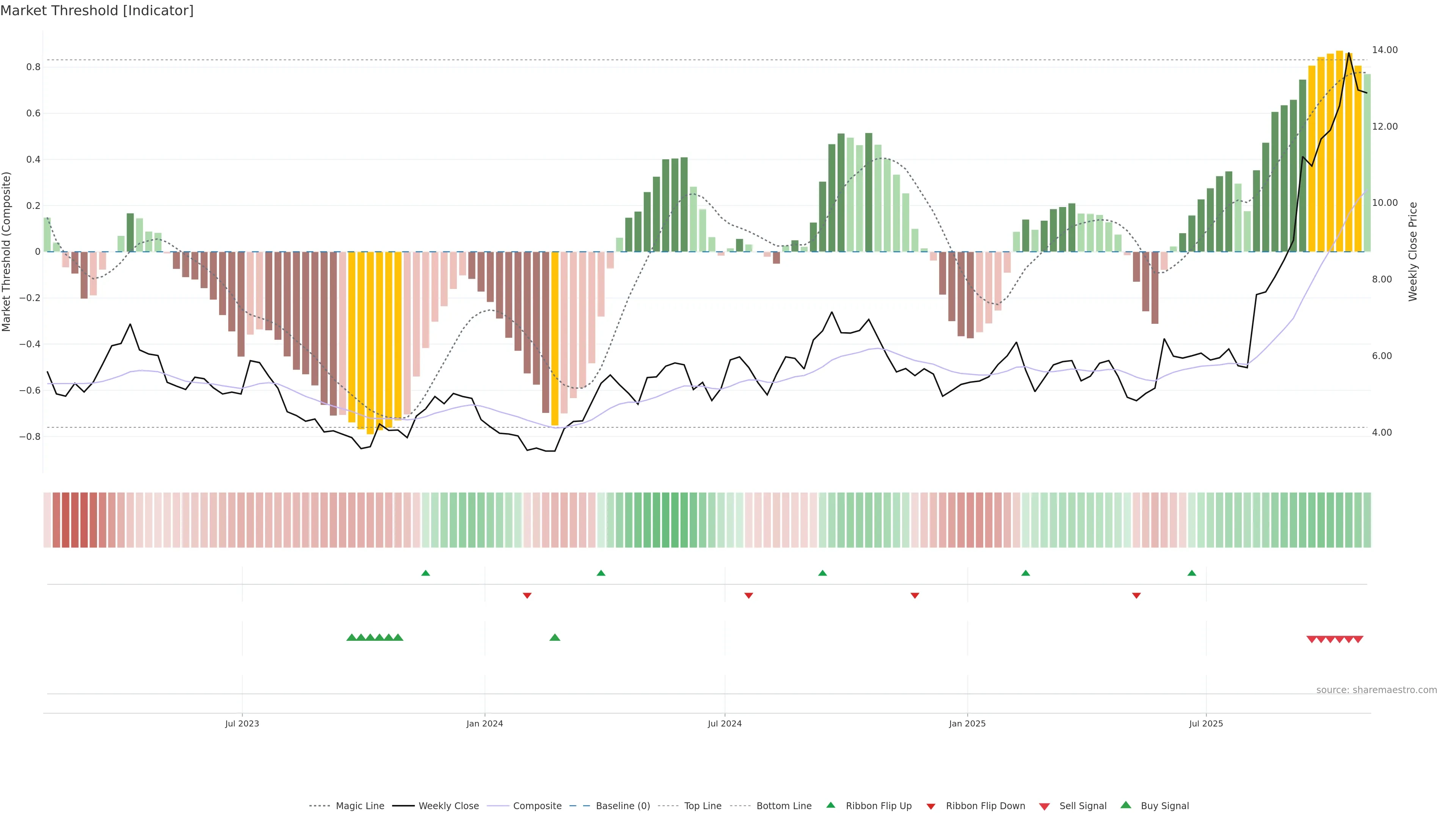This screenshot has height=819, width=1456.
Task: Click the Top Line legend label
Action: click(x=703, y=806)
